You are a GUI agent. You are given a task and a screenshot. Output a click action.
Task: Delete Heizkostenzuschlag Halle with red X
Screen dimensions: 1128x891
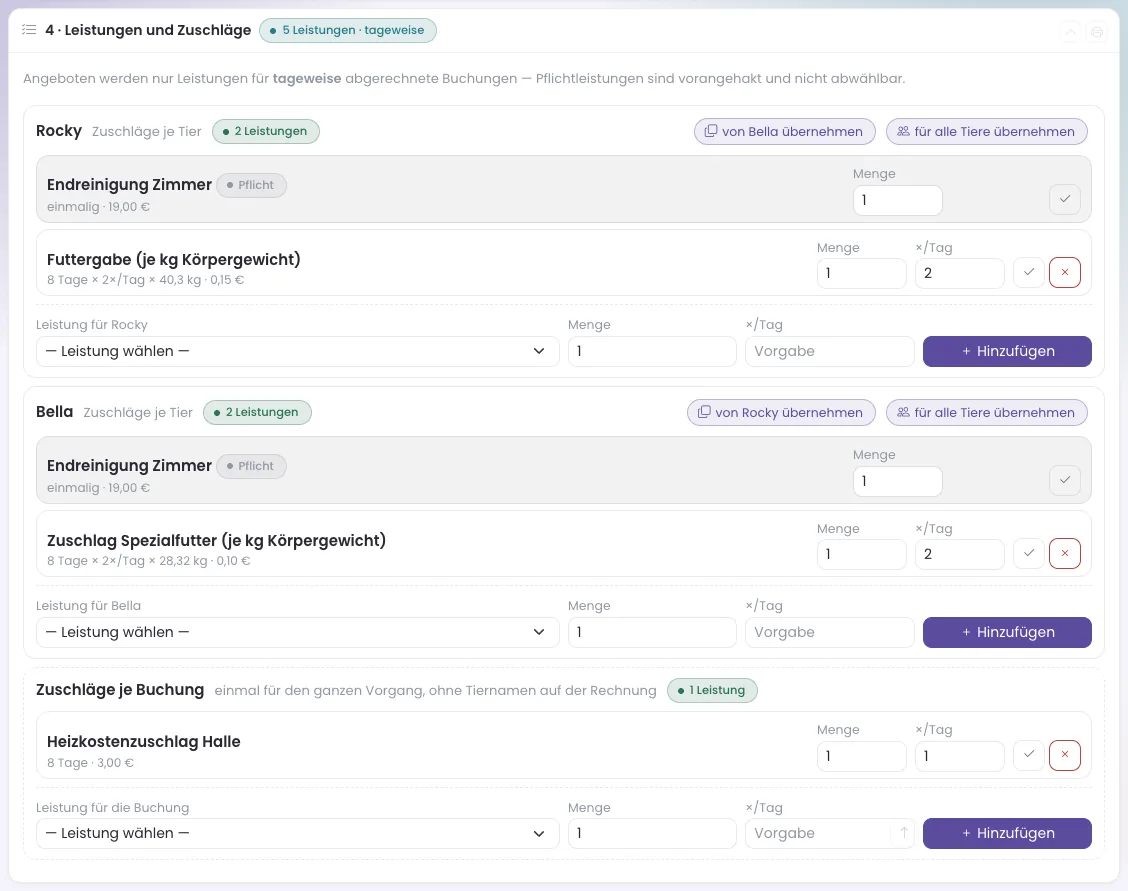click(x=1065, y=755)
